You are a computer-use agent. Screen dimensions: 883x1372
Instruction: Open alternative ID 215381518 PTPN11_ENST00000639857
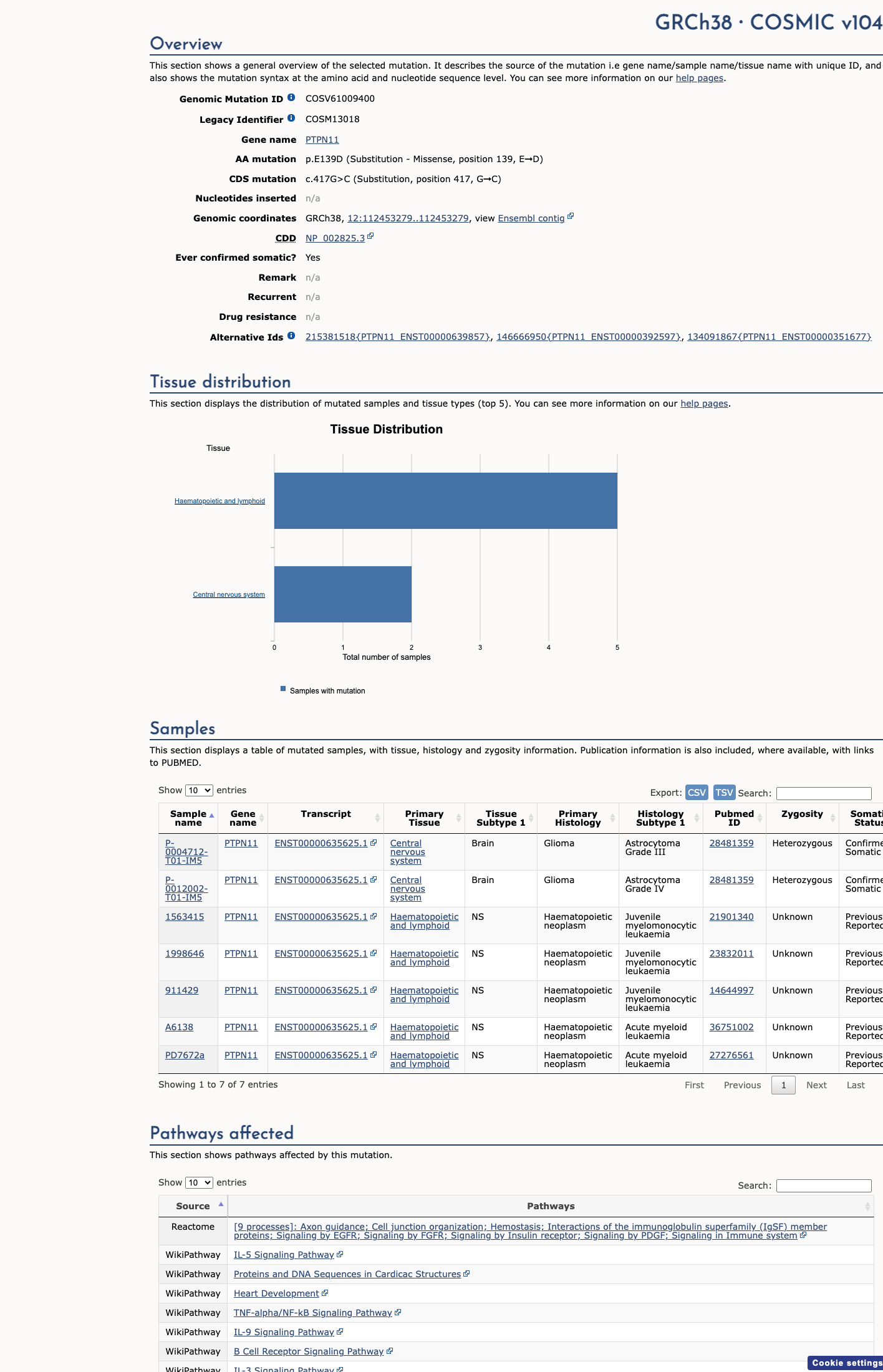(x=398, y=337)
